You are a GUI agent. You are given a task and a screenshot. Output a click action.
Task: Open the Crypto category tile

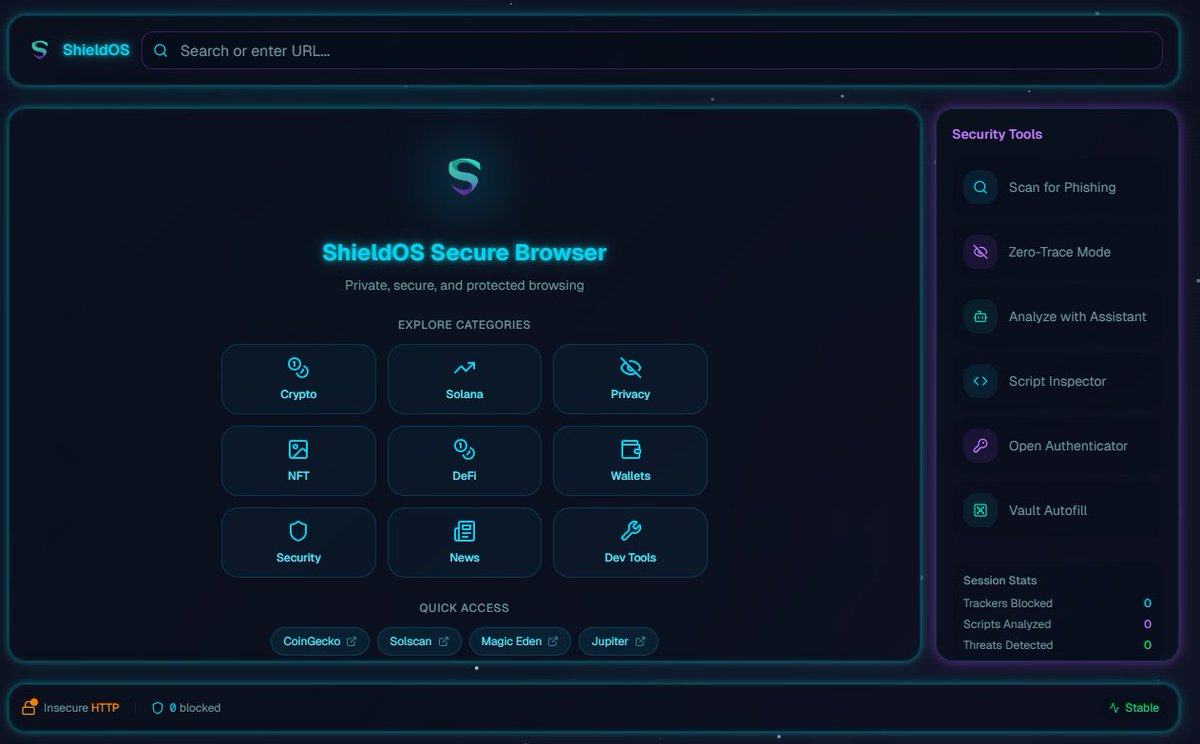click(x=298, y=379)
